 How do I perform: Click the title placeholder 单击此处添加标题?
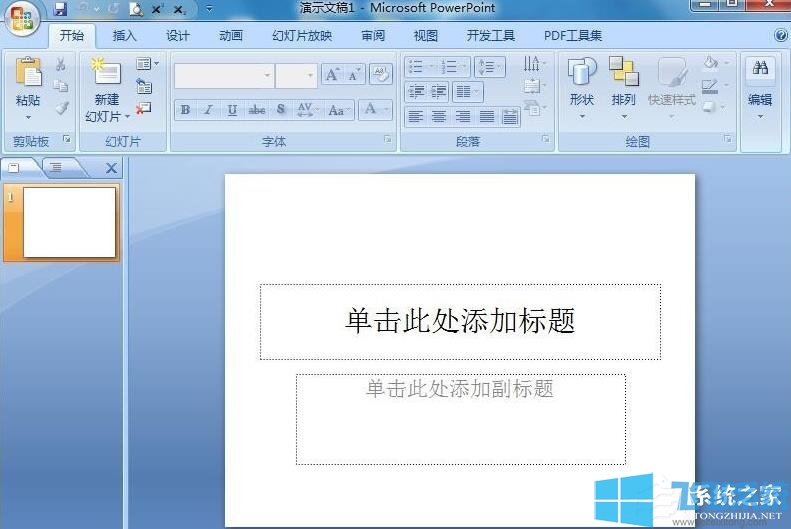(460, 321)
